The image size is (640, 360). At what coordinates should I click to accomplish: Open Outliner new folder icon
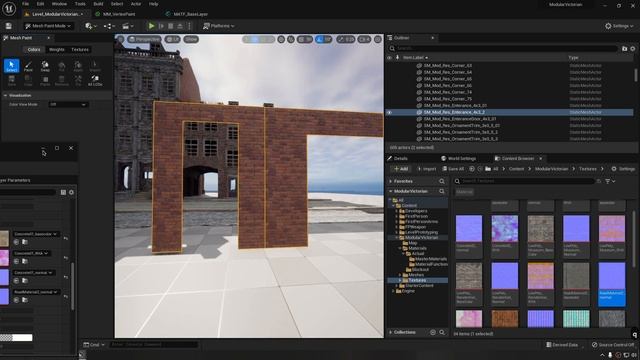pyautogui.click(x=624, y=49)
